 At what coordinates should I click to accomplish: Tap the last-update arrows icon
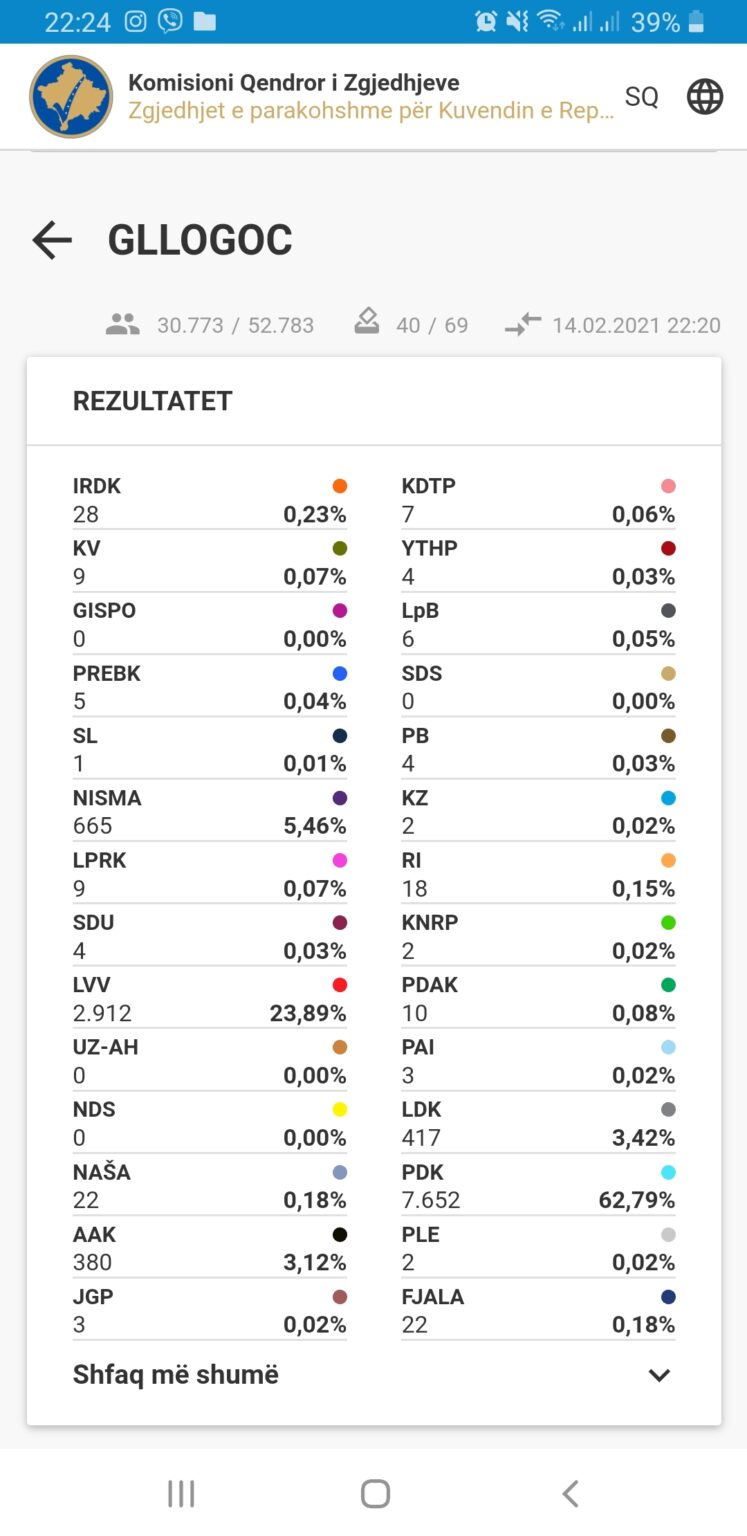[523, 325]
